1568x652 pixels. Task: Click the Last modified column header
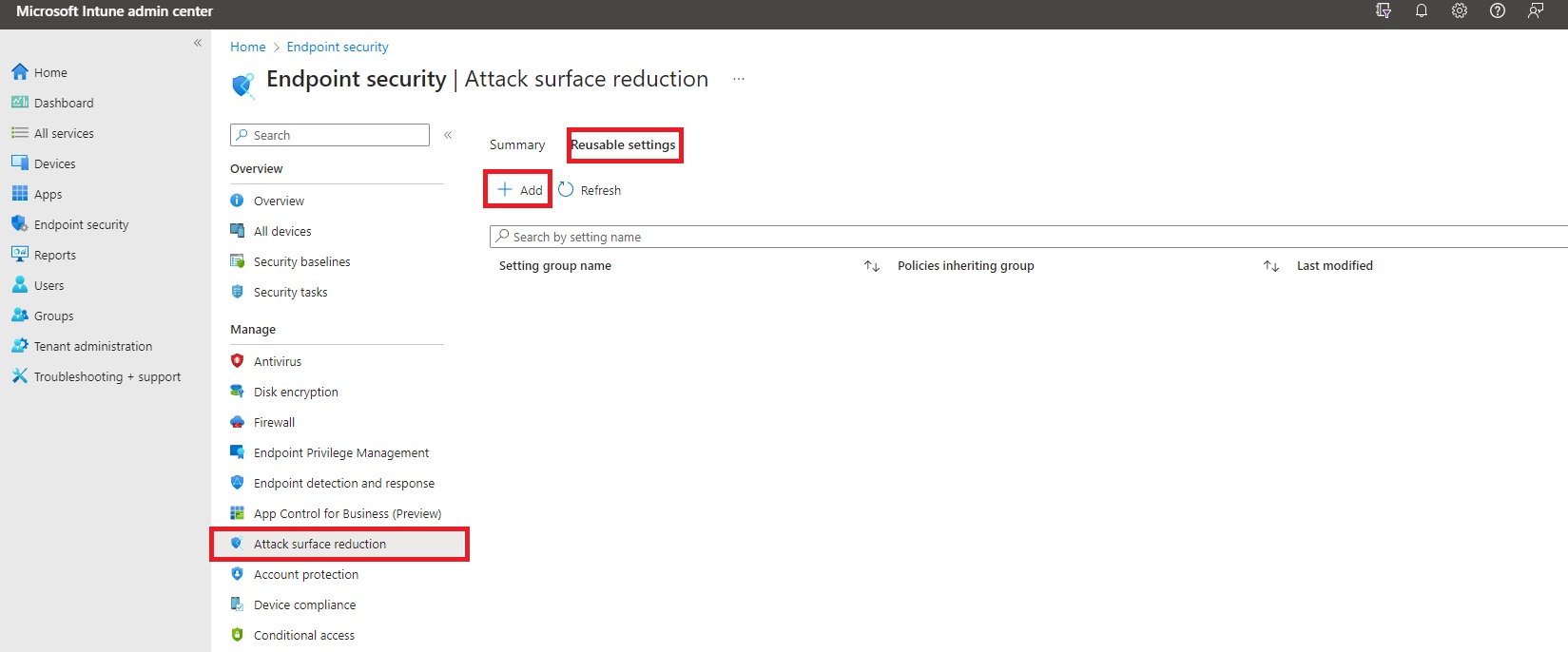coord(1335,266)
